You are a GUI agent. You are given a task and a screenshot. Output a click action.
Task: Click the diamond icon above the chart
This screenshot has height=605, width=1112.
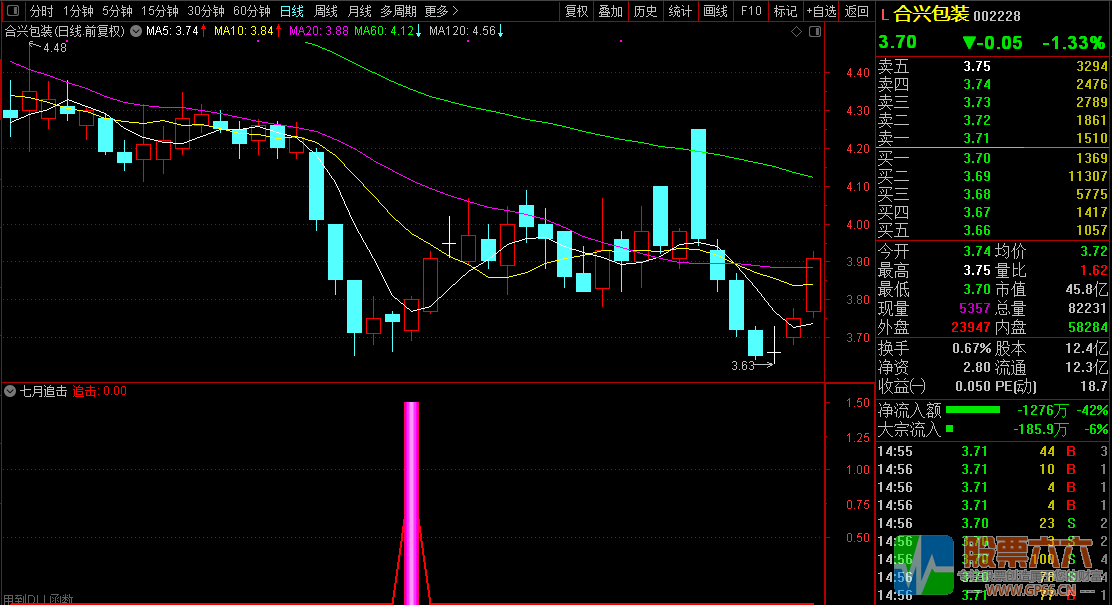[797, 32]
